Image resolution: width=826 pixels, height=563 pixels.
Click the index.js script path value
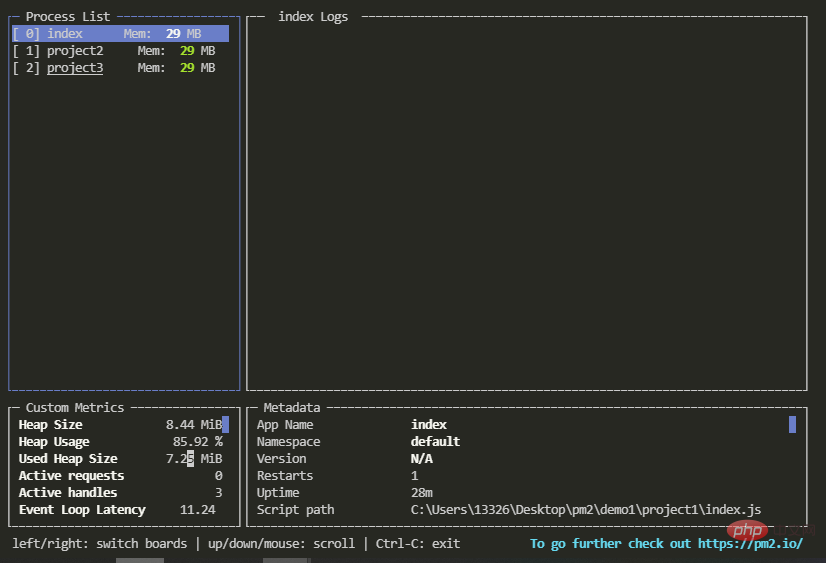[x=586, y=510]
